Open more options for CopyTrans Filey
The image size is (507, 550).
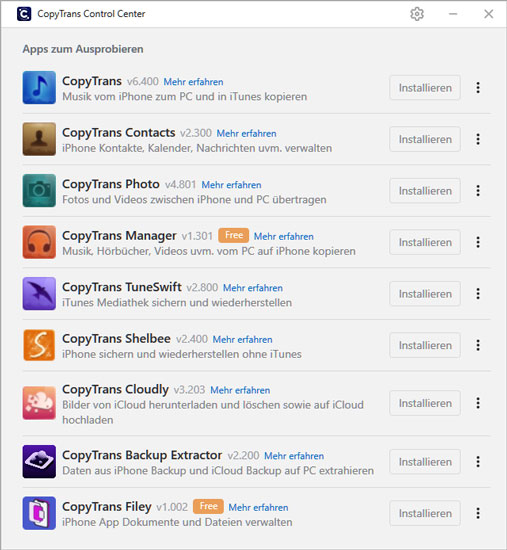tap(478, 513)
